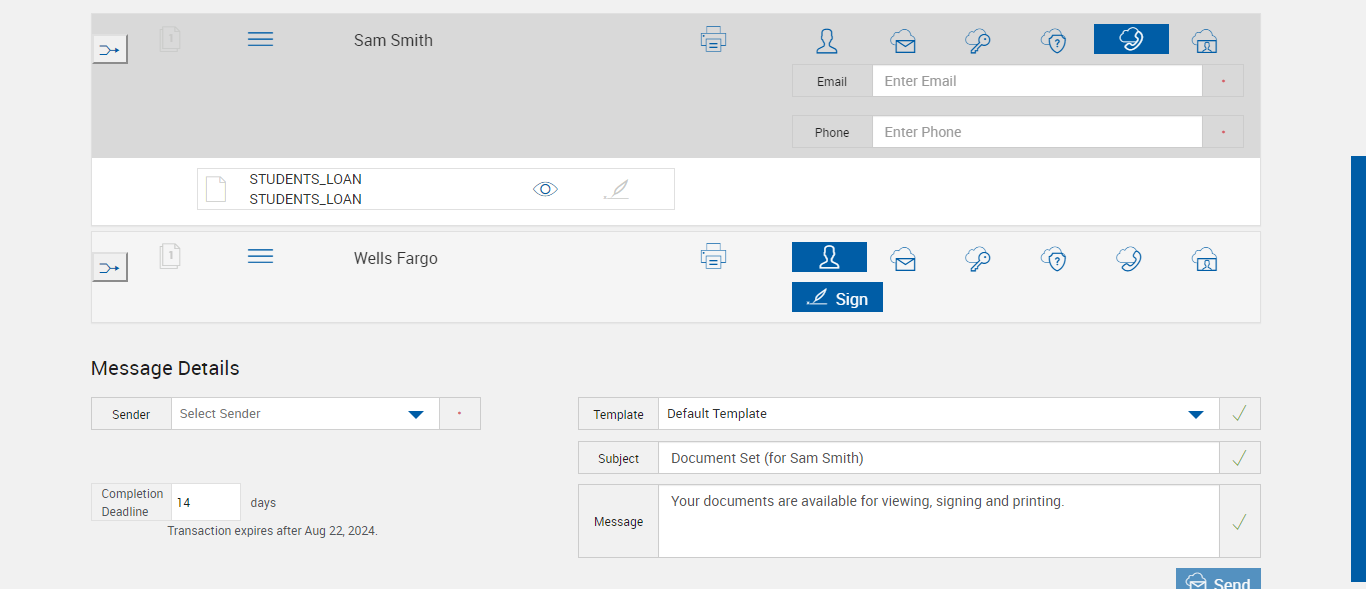Click the printer icon in Sam Smith row
1366x589 pixels.
pos(713,40)
